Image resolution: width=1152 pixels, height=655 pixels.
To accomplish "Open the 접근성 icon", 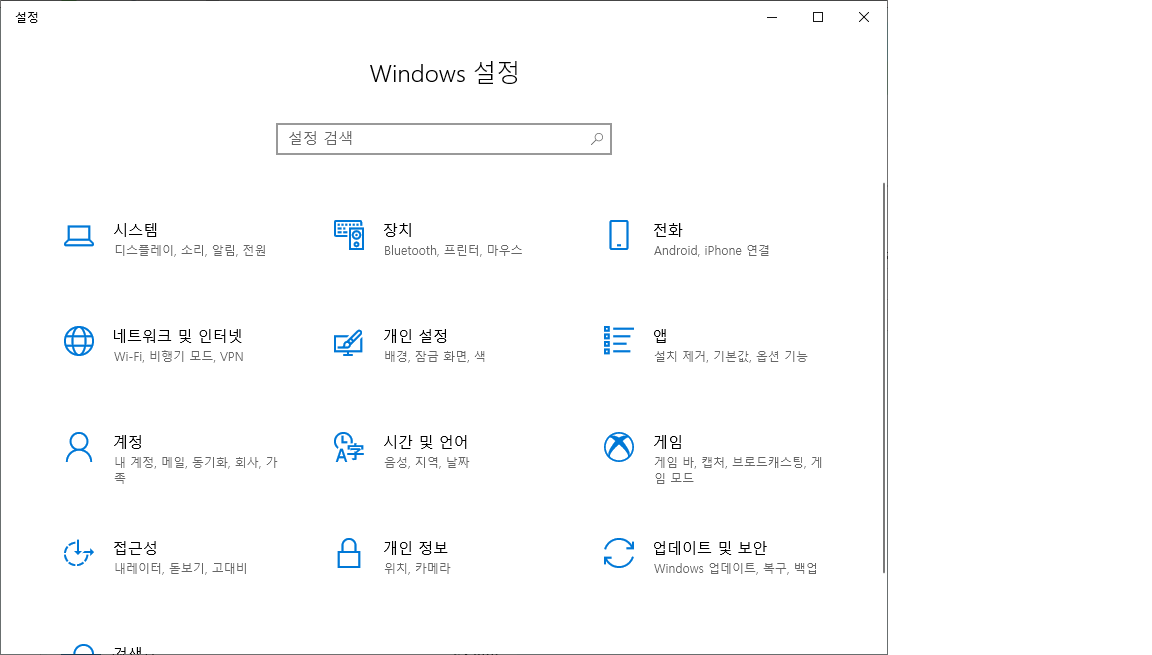I will [79, 553].
